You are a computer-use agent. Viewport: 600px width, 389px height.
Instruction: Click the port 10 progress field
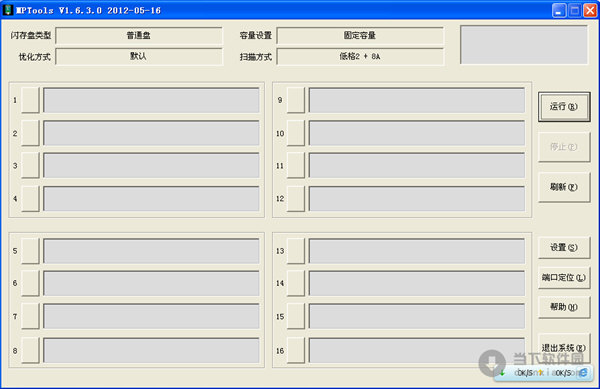(417, 133)
